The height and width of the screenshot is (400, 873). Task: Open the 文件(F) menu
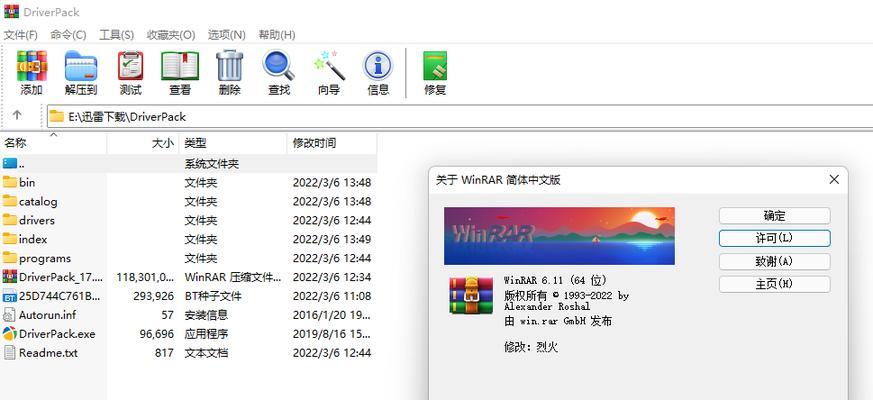tap(21, 35)
